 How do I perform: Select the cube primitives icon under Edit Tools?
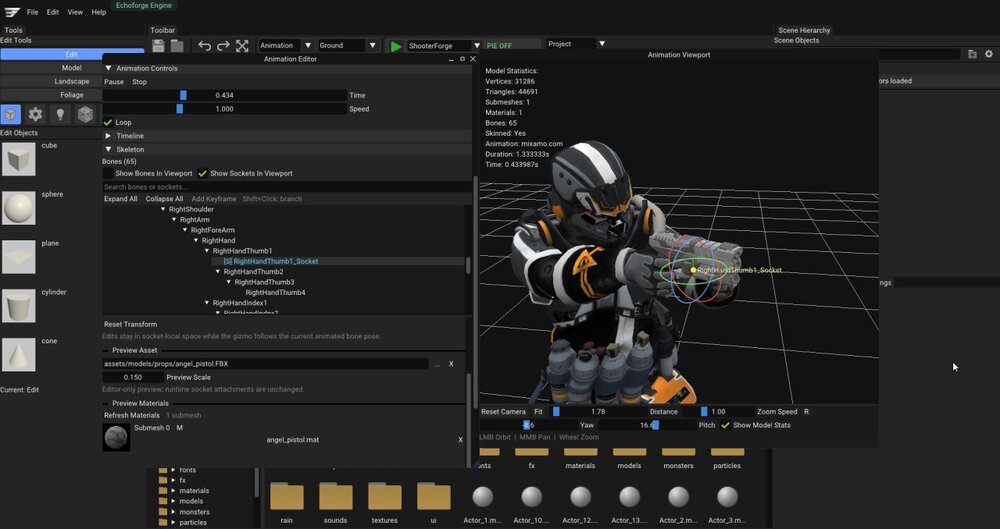coord(11,114)
